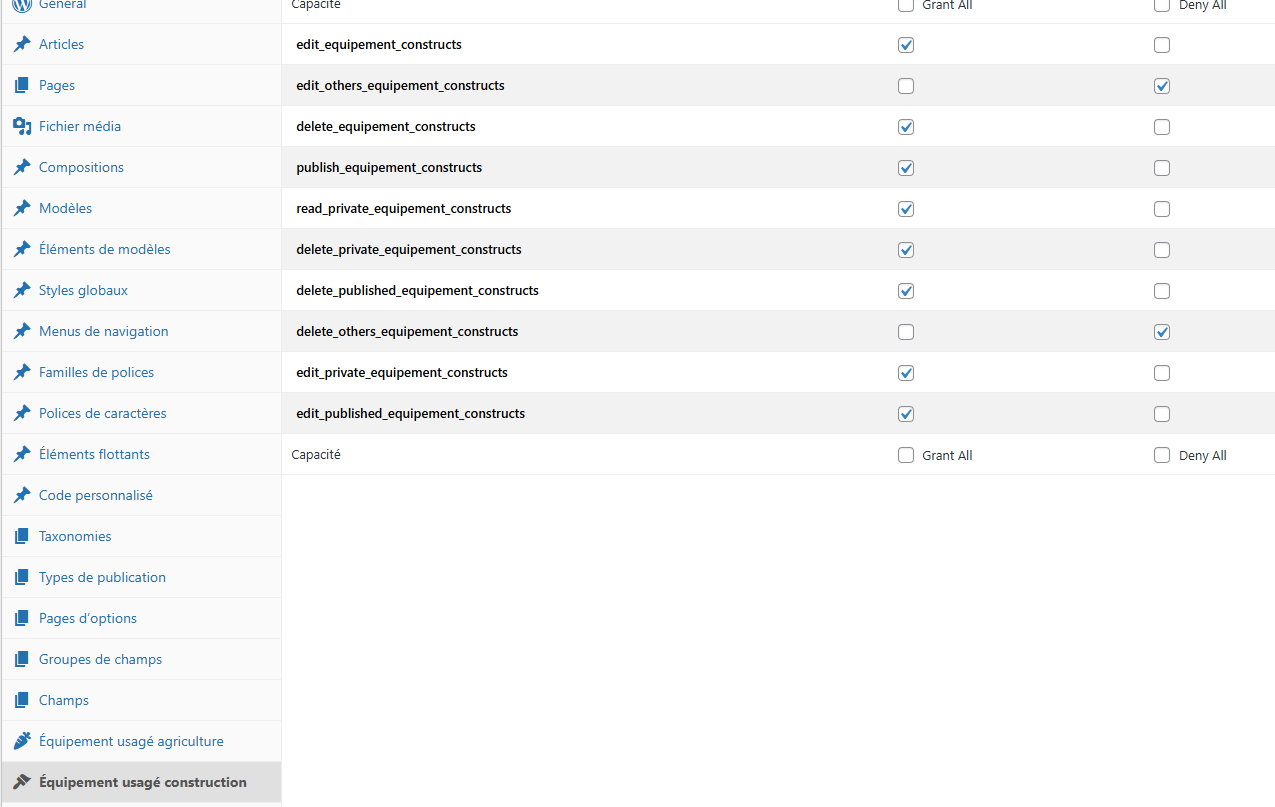Check the bottom Grant All checkbox
The height and width of the screenshot is (807, 1275).
click(906, 455)
